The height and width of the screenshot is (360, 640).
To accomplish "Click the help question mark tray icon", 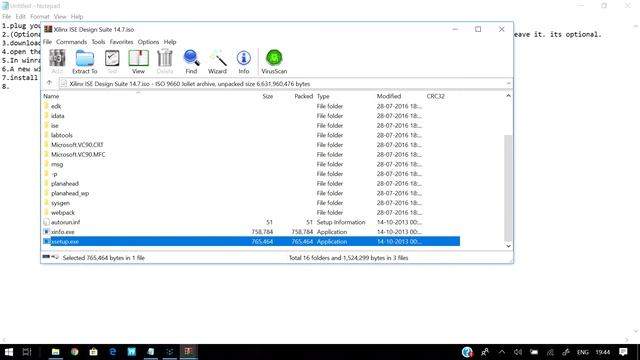I will tap(467, 352).
